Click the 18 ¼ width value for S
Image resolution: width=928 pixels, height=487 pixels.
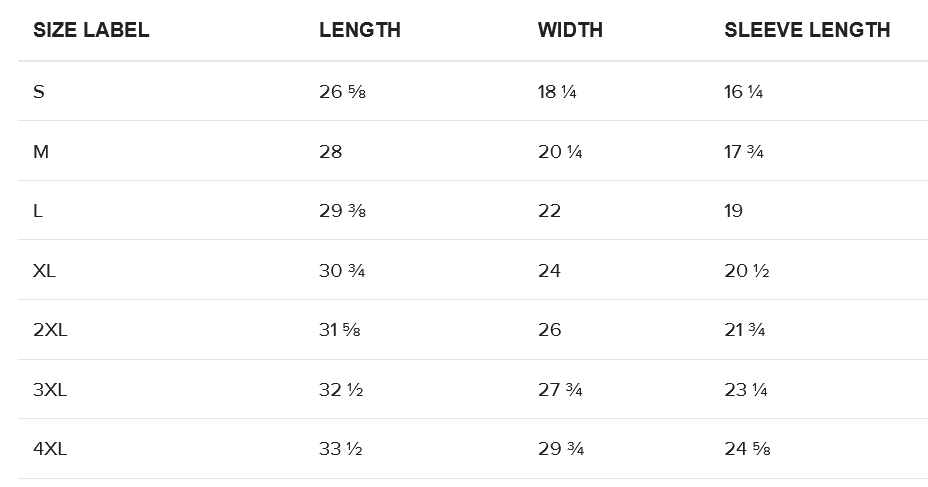557,92
